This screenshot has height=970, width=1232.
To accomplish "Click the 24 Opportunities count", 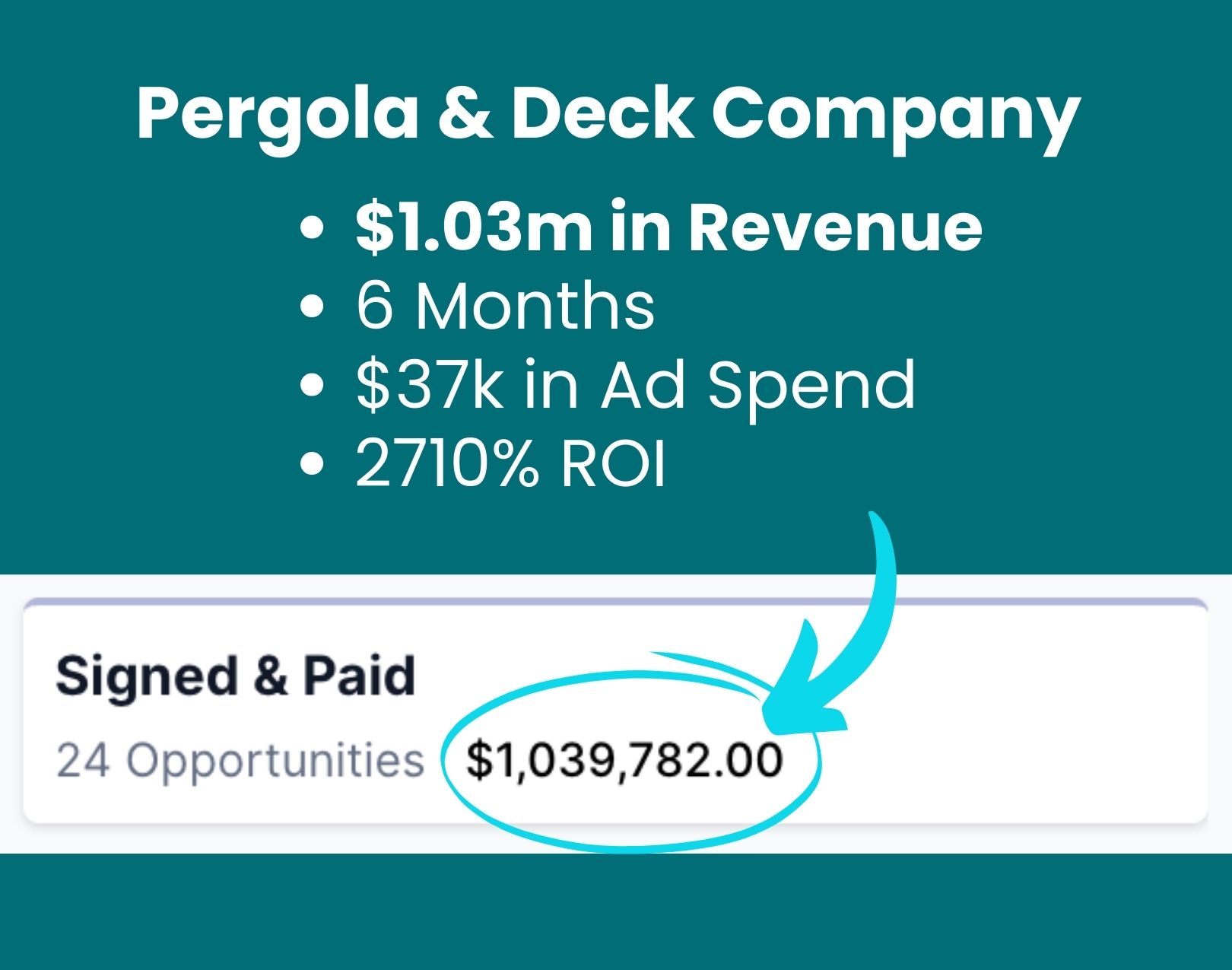I will coord(240,760).
